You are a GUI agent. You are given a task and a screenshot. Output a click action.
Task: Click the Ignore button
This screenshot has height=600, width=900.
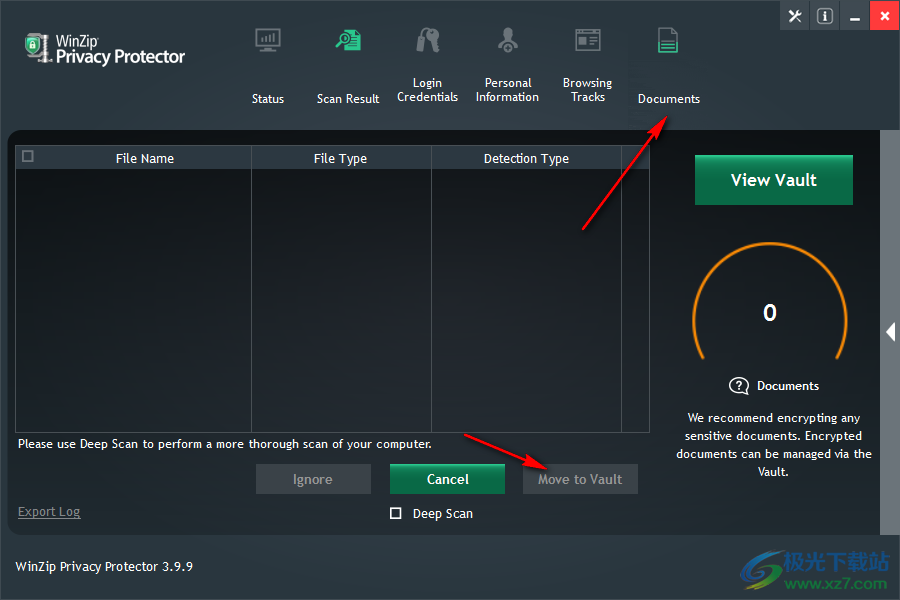pos(313,479)
